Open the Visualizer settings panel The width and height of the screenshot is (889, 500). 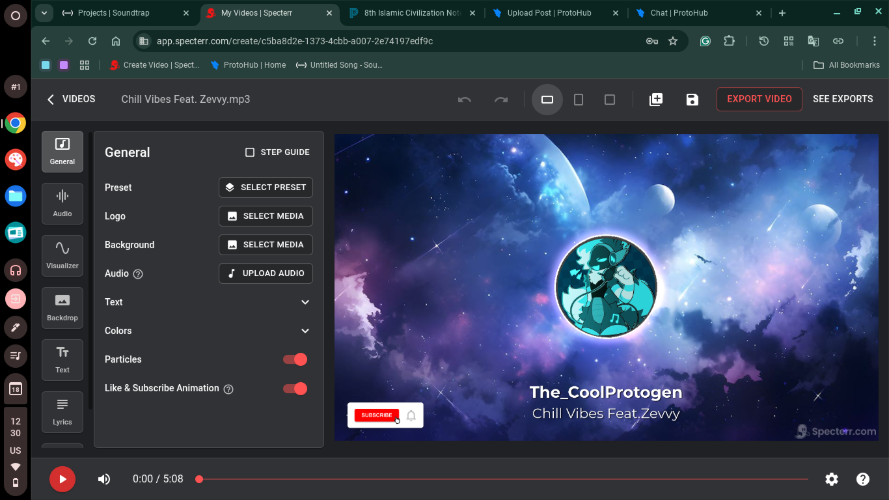click(62, 254)
